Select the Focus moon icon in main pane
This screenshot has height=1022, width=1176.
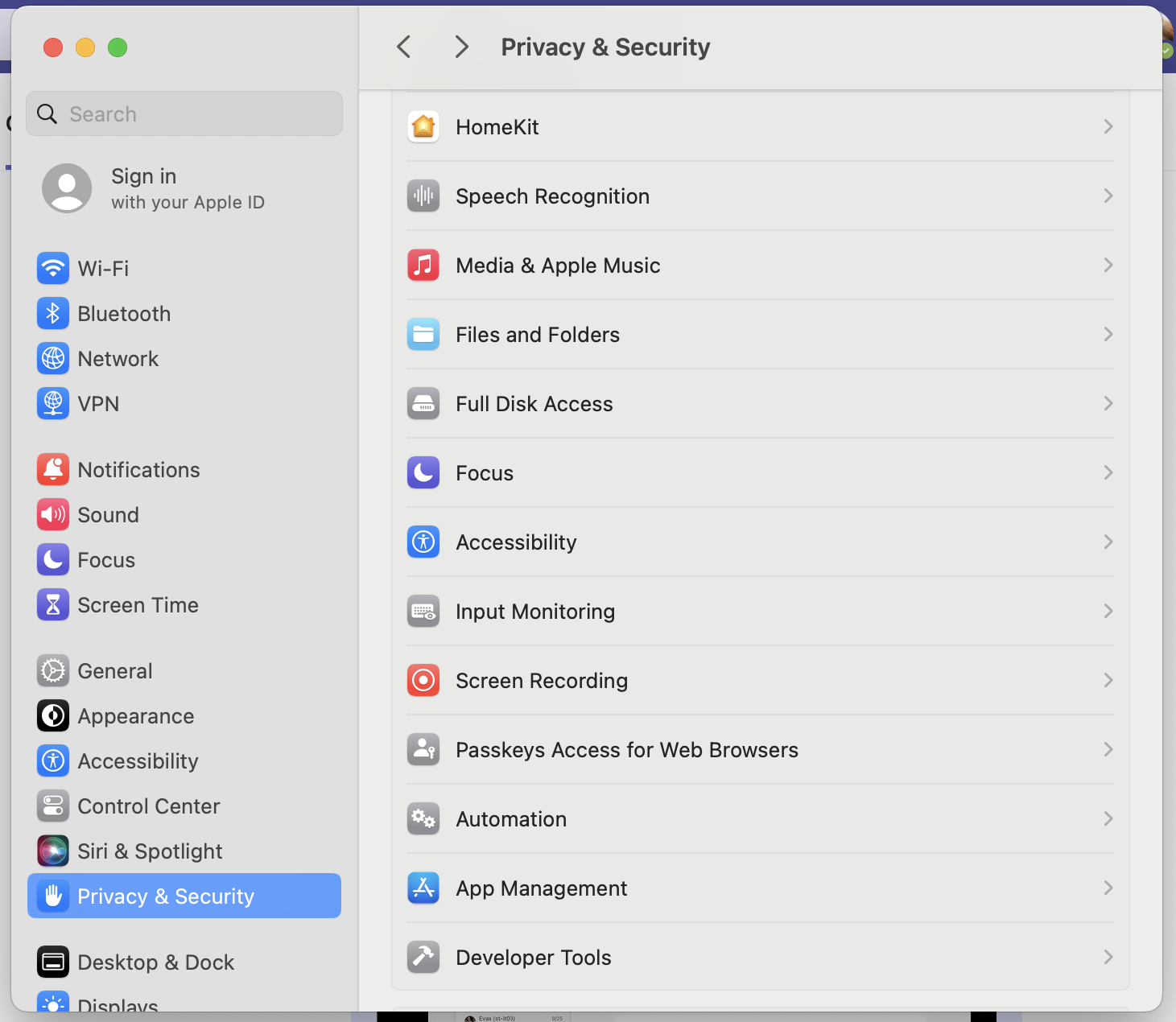[423, 473]
